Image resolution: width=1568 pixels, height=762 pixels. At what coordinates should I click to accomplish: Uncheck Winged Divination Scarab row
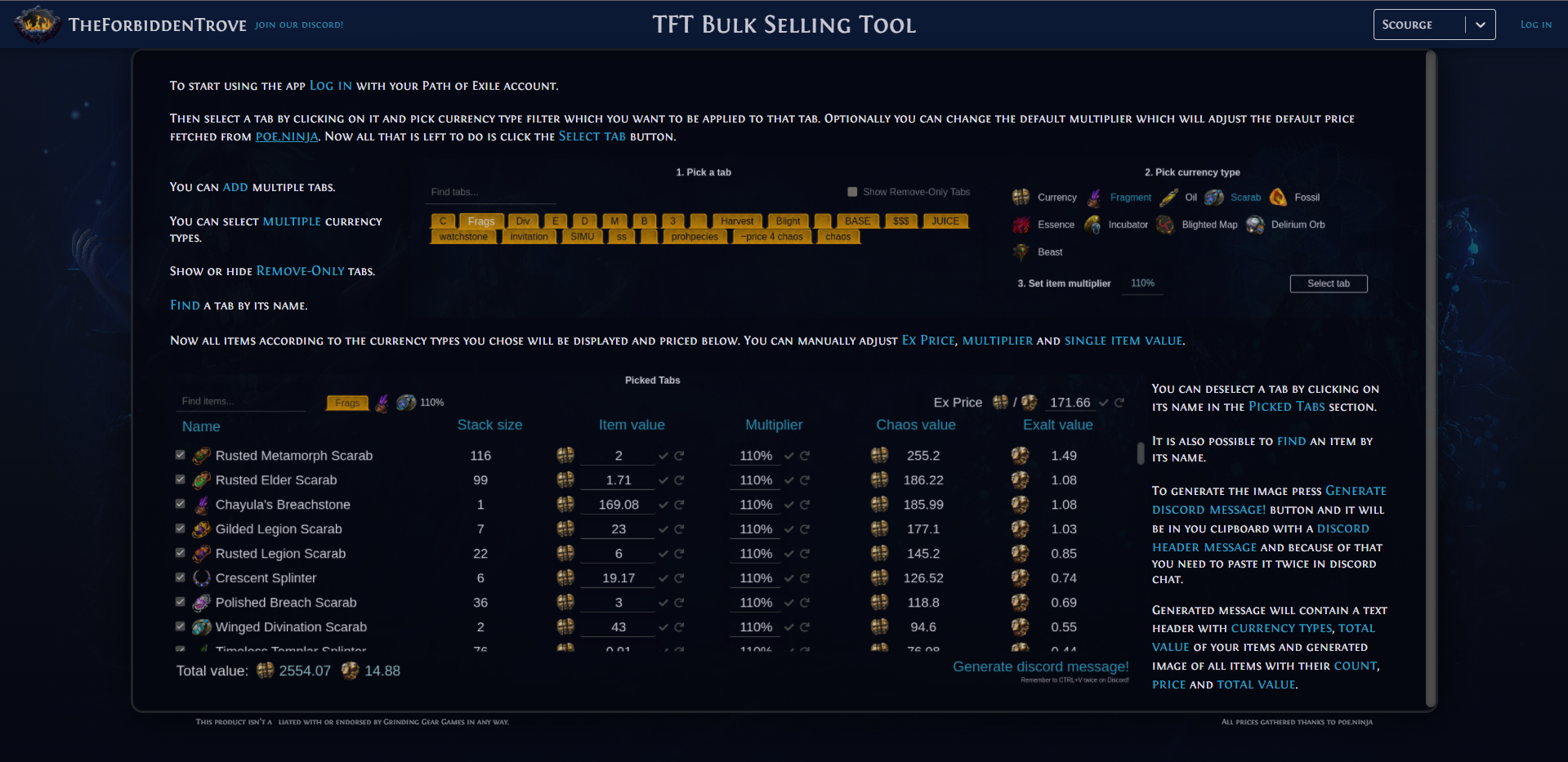pyautogui.click(x=180, y=626)
